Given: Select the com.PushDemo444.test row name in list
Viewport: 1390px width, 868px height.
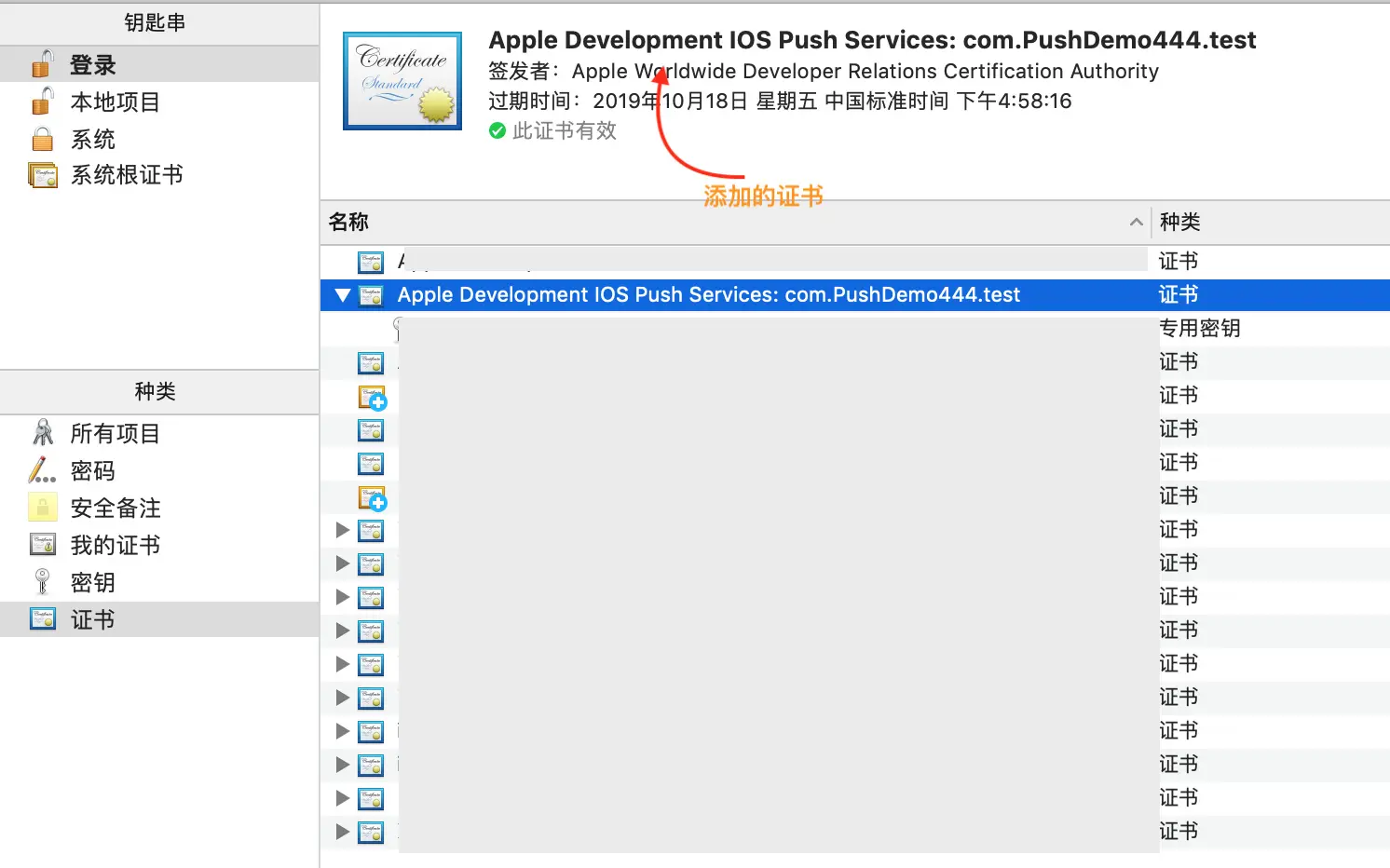Looking at the screenshot, I should click(709, 295).
